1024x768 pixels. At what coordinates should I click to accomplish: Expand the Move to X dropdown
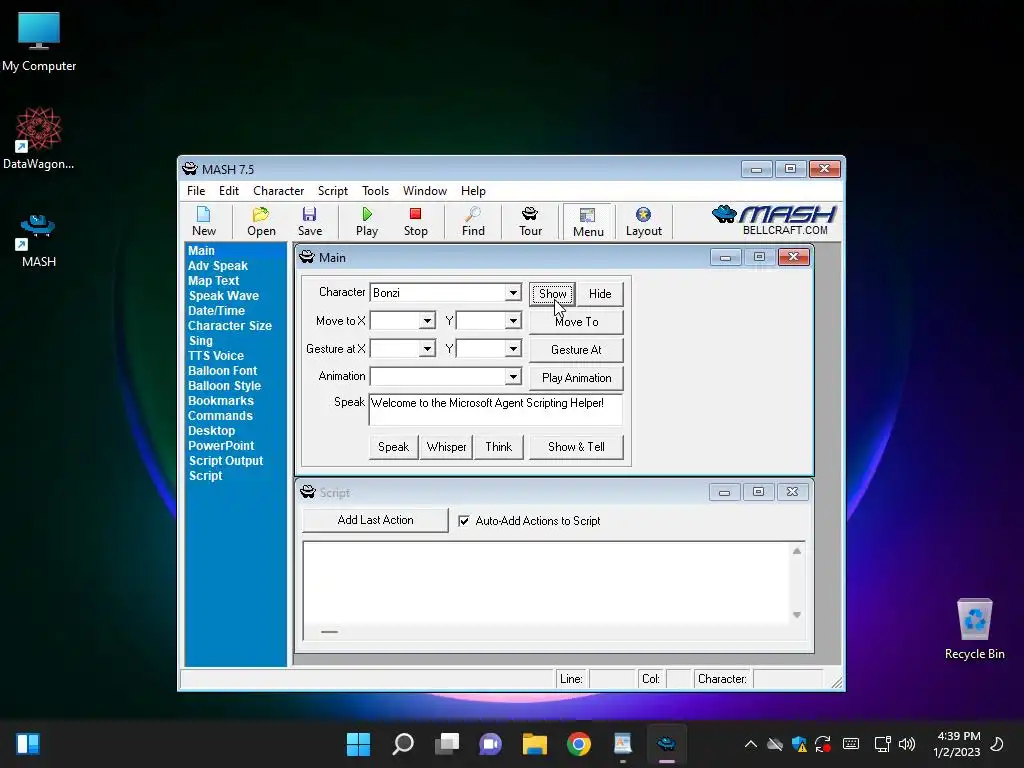point(427,321)
